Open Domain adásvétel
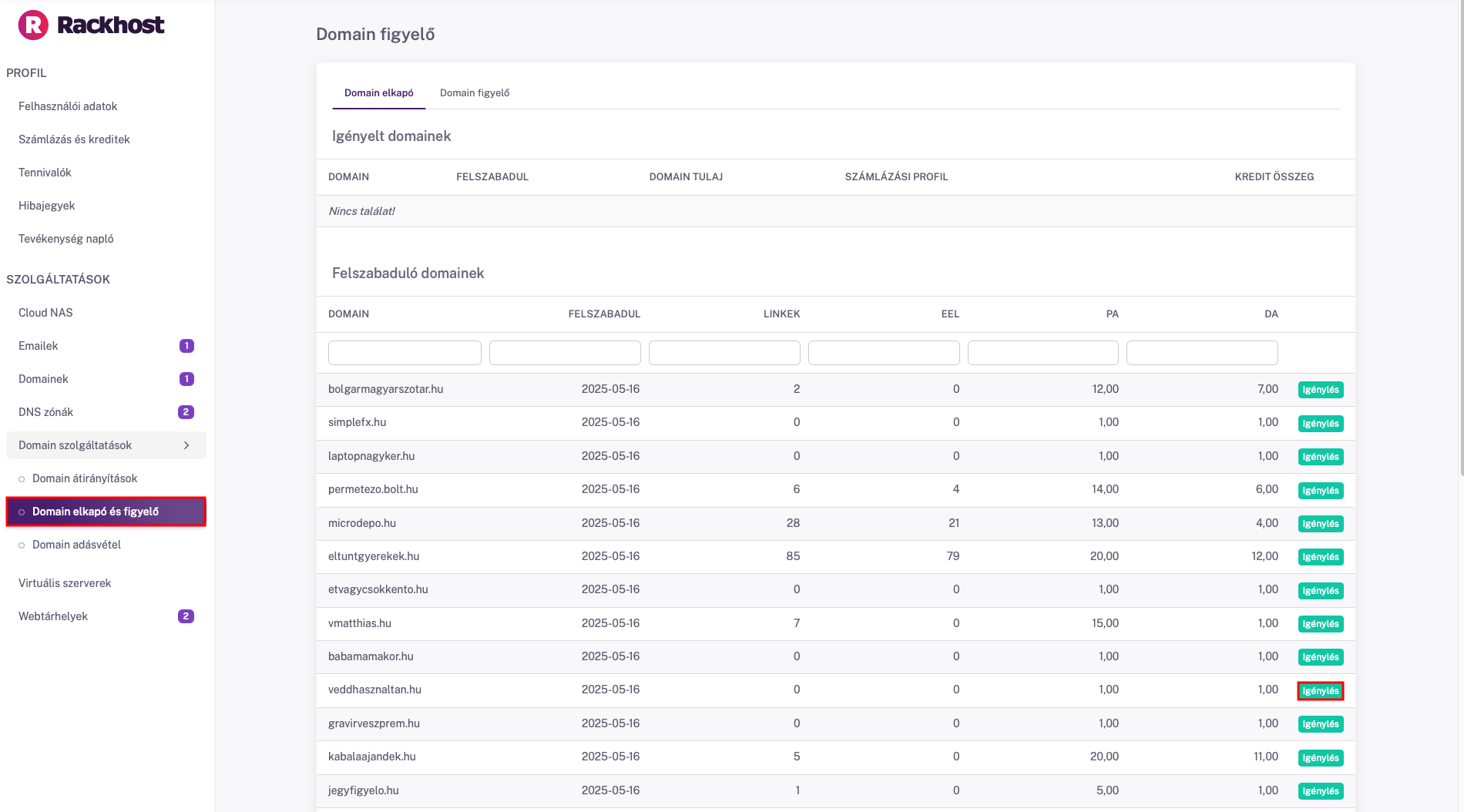This screenshot has height=812, width=1464. tap(76, 545)
